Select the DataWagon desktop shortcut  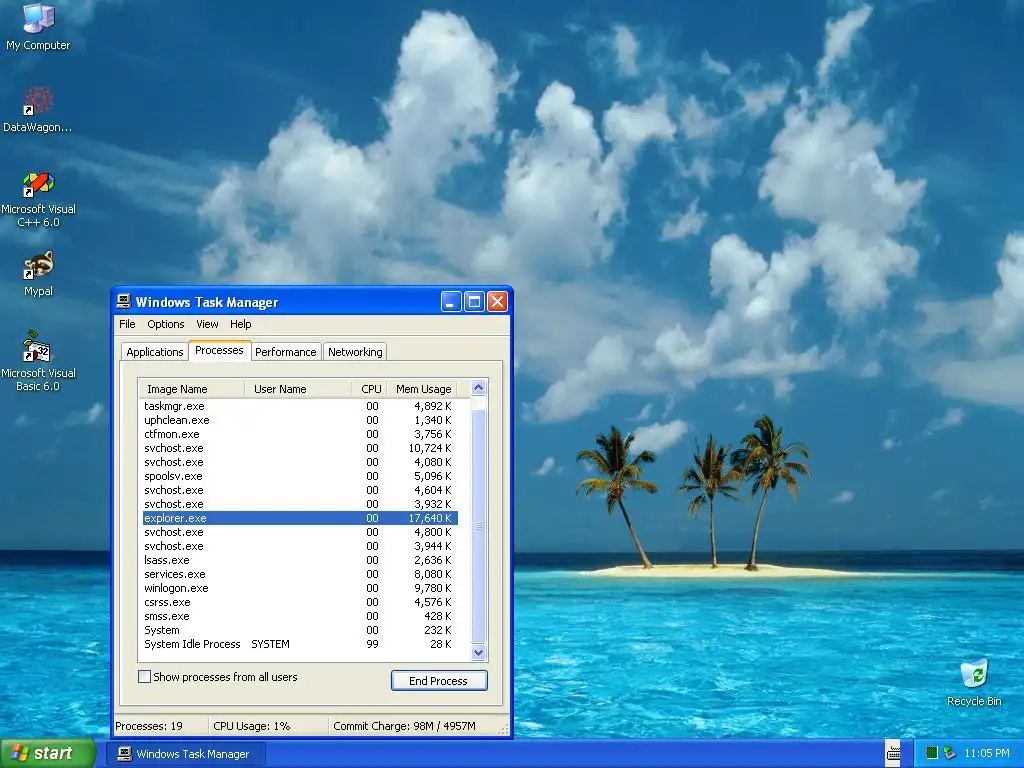(38, 109)
